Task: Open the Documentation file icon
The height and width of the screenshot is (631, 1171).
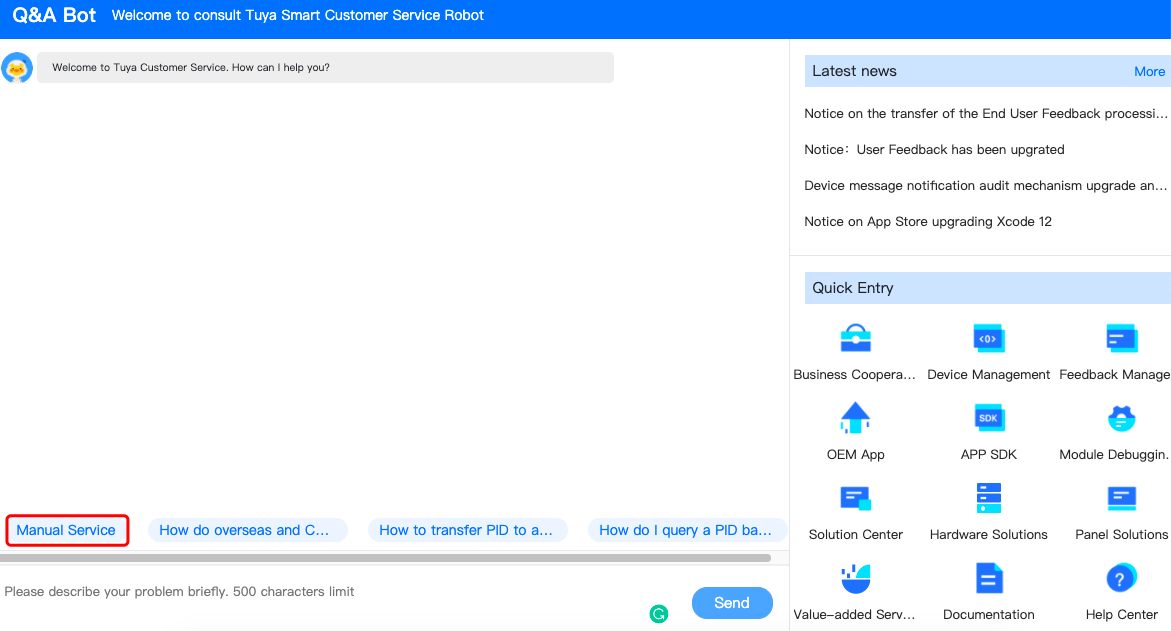Action: coord(989,578)
